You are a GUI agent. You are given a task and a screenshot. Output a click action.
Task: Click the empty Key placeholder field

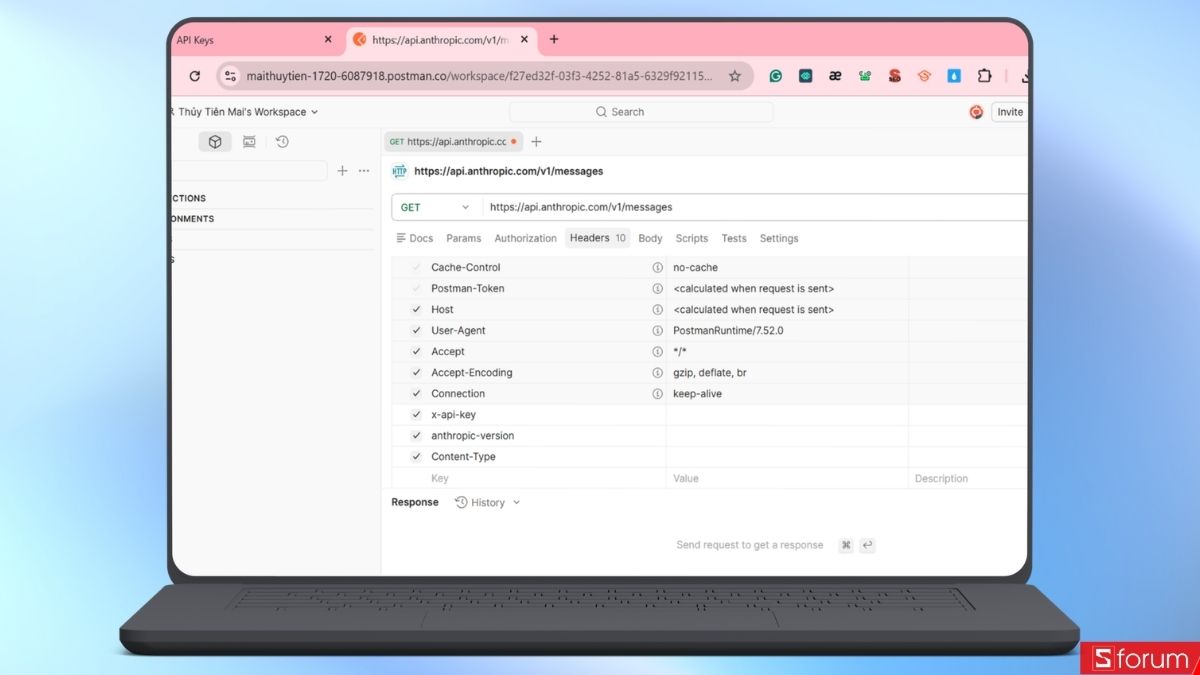[x=546, y=478]
